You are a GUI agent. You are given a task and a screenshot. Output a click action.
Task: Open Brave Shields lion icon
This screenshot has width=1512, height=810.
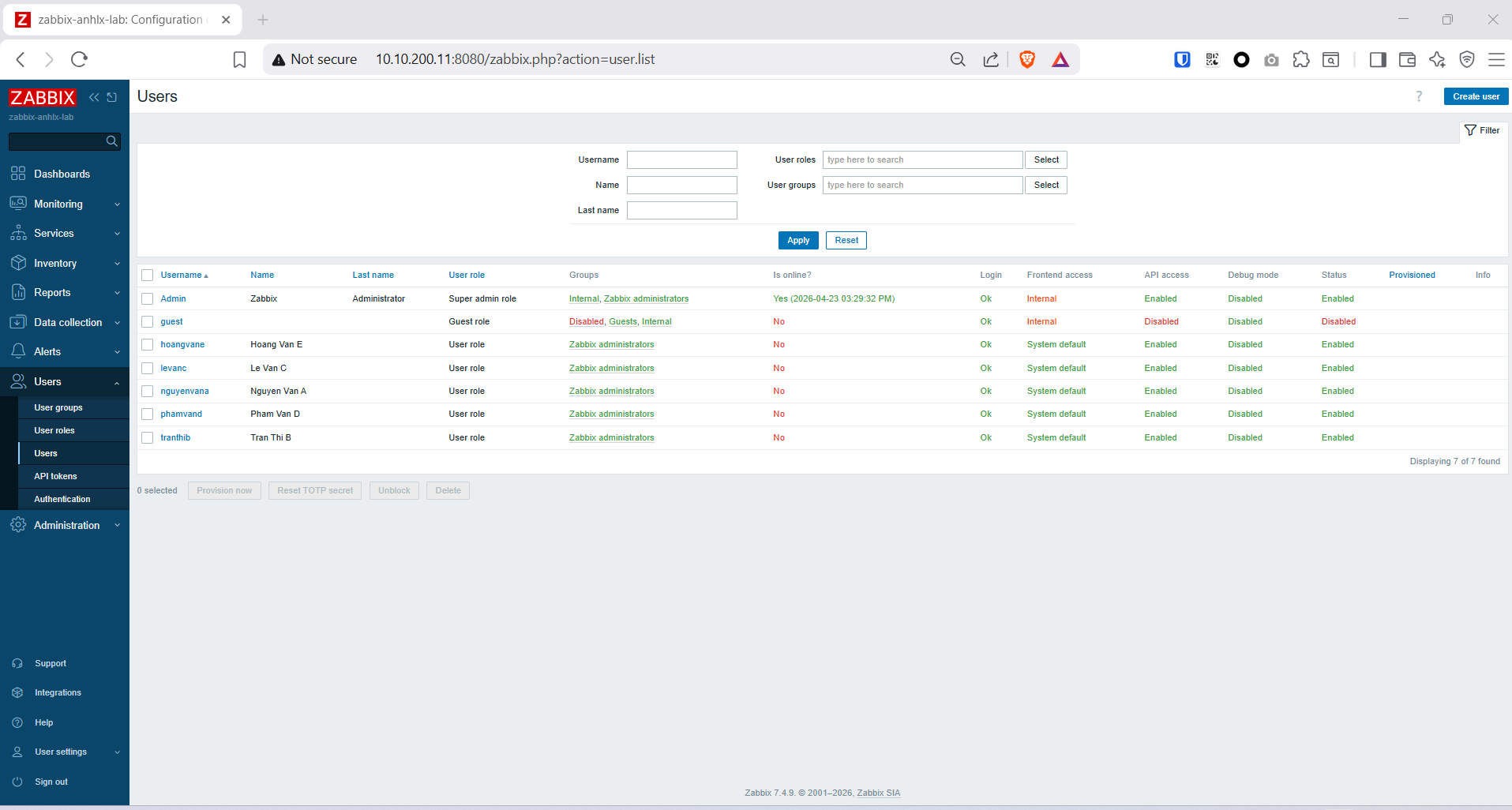click(1026, 59)
